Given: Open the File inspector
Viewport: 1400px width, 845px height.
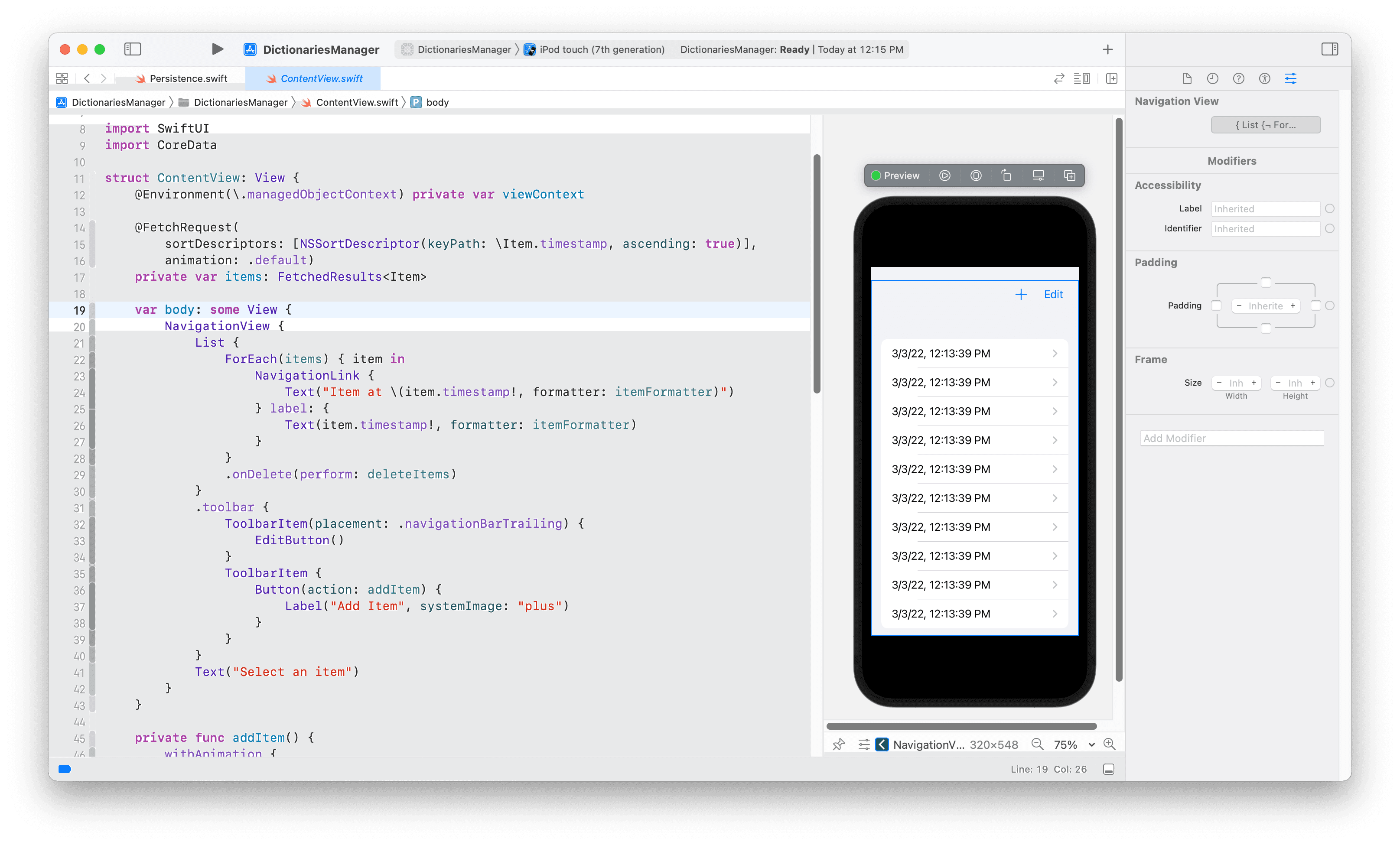Looking at the screenshot, I should pyautogui.click(x=1186, y=78).
